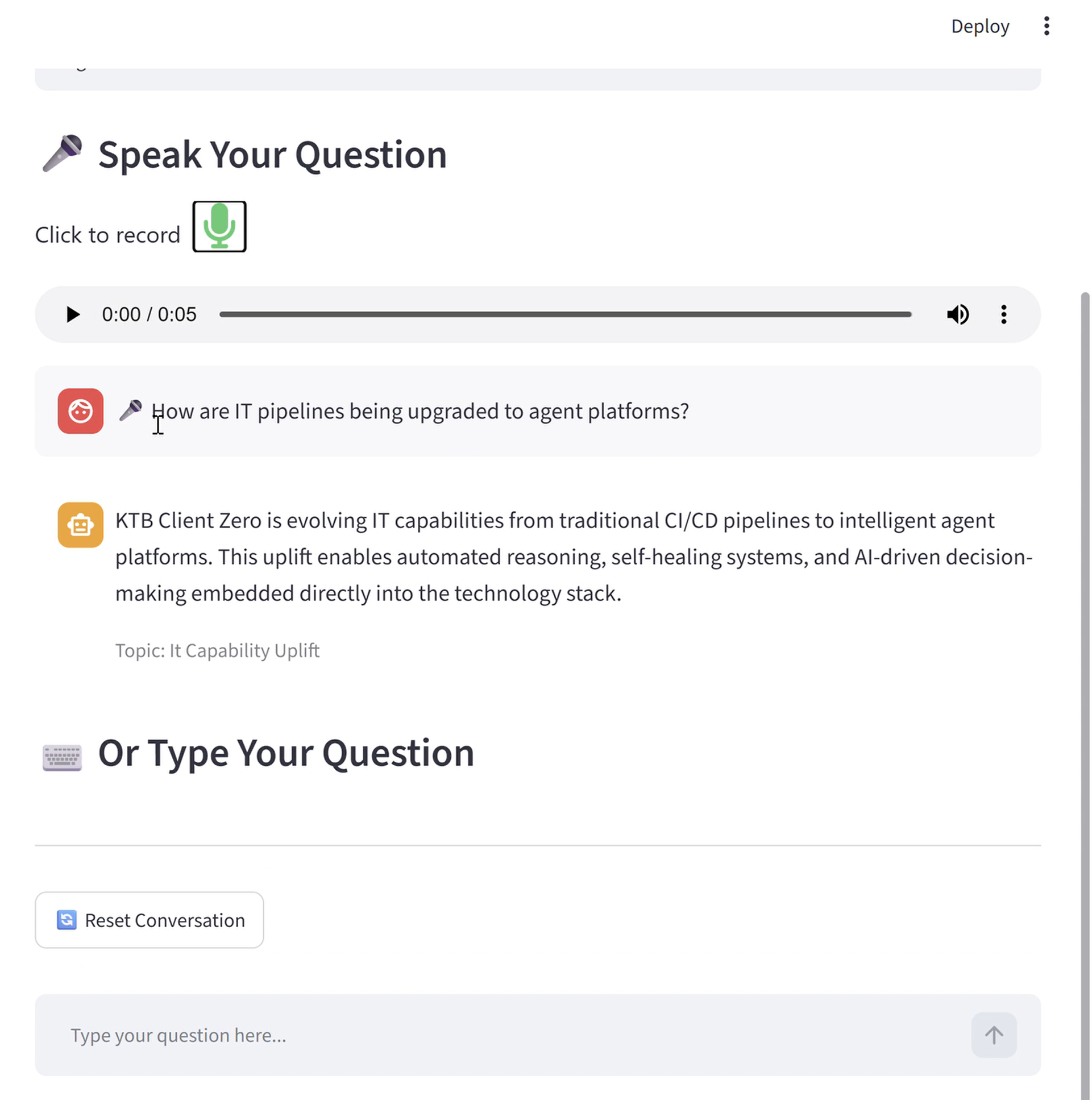1092x1100 pixels.
Task: Mute the audio player volume
Action: (x=958, y=314)
